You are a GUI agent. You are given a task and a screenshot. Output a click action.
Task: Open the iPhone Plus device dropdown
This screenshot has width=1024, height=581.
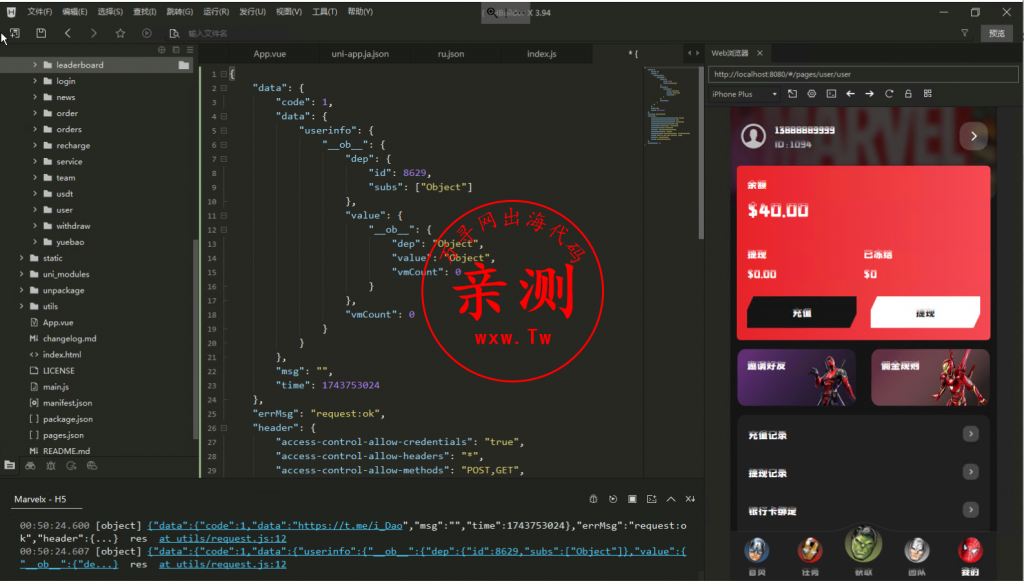click(744, 94)
